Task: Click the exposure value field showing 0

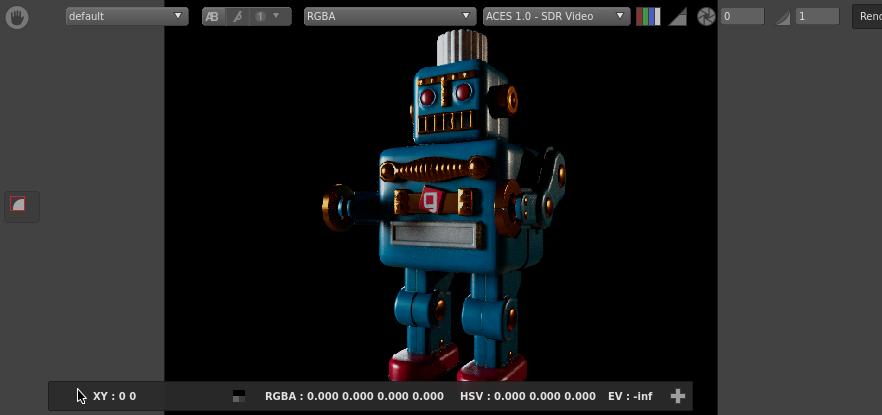Action: [742, 17]
